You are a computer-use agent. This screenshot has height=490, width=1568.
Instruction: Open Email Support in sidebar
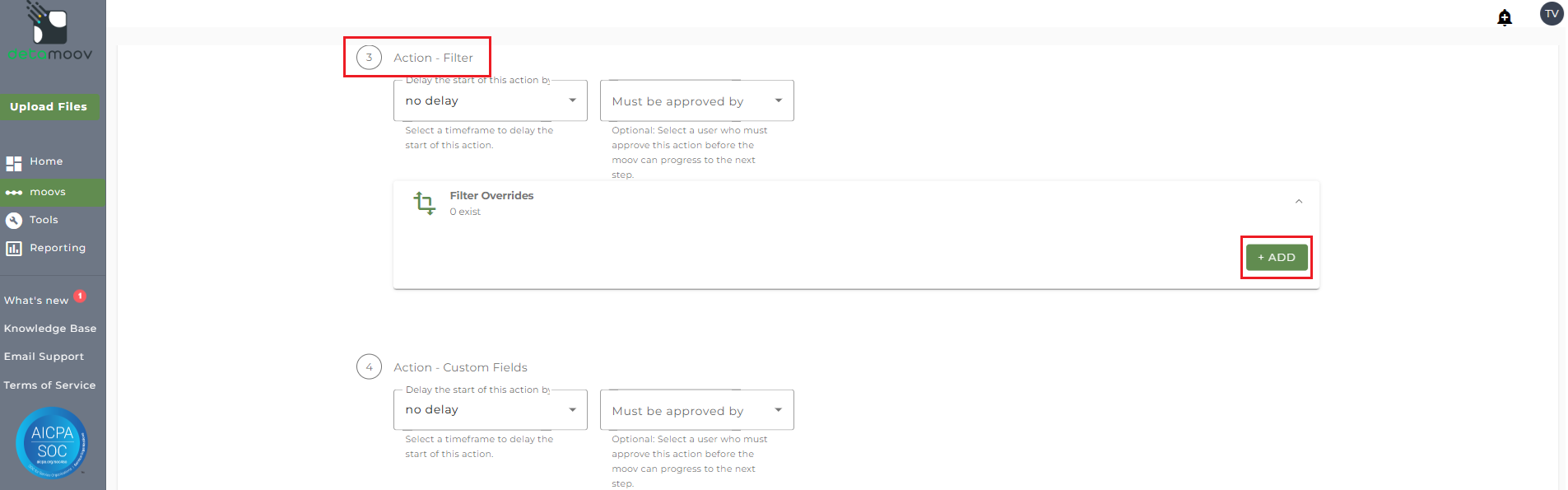click(x=44, y=357)
